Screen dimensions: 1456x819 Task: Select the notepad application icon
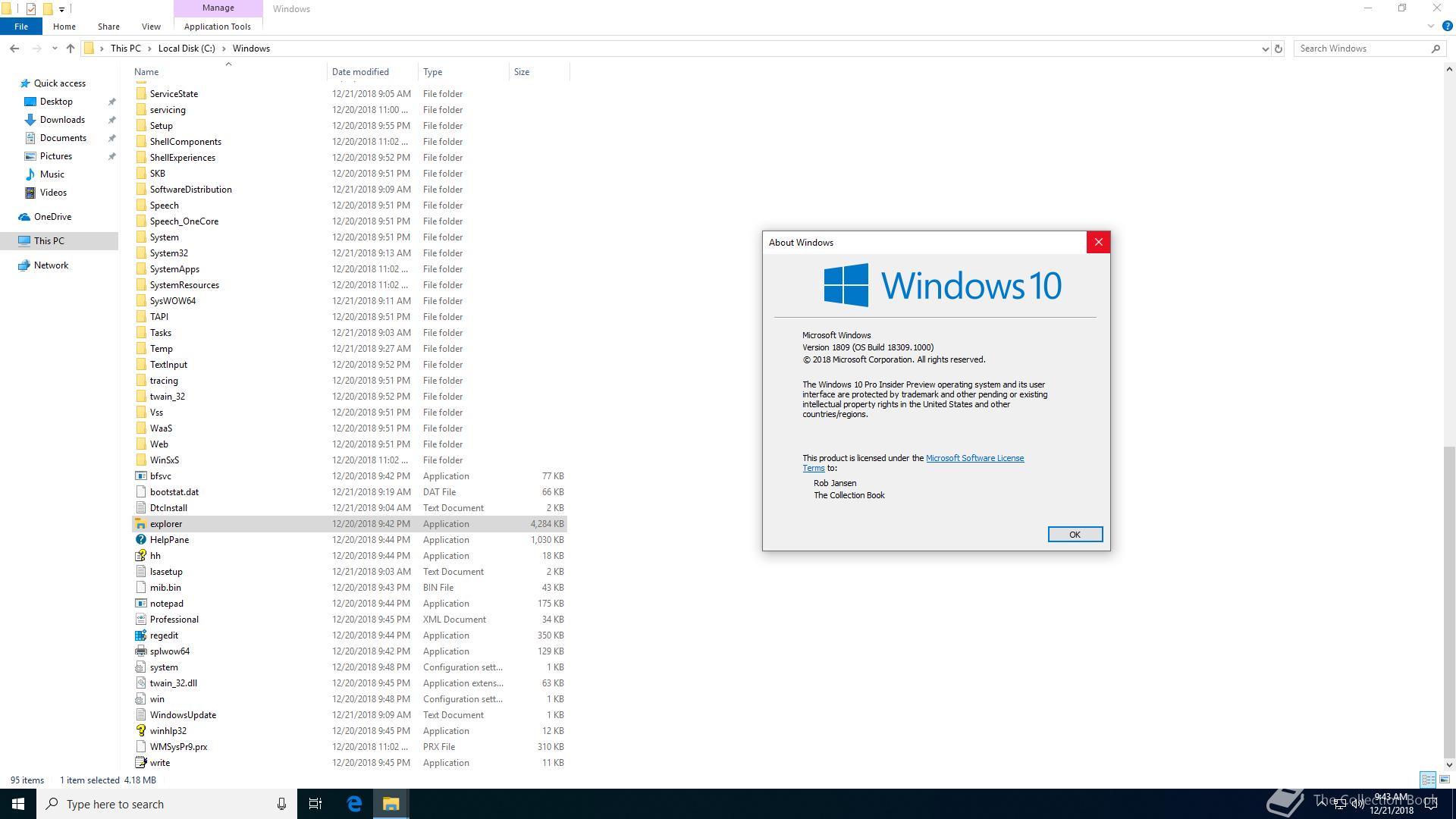click(x=140, y=604)
